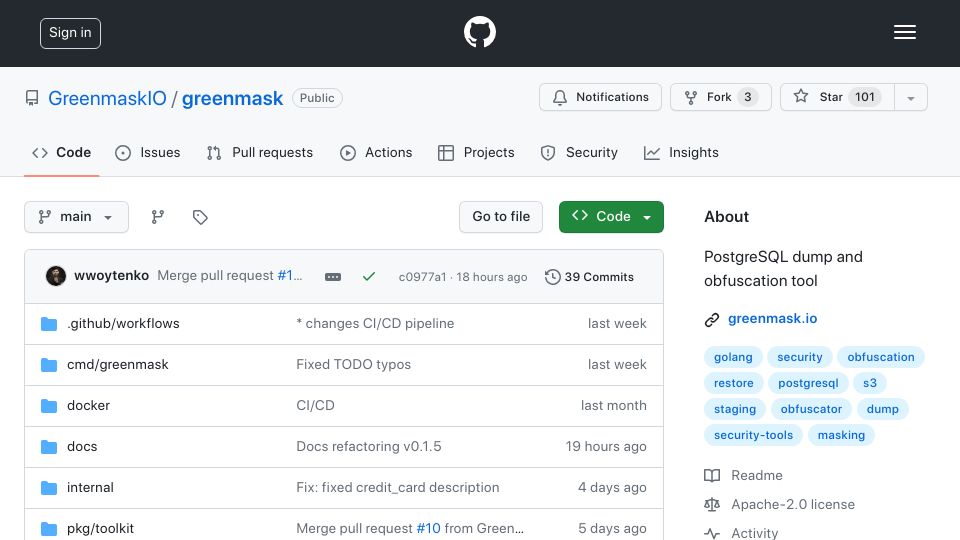Open pull request #10 link
The image size is (960, 540).
click(x=428, y=528)
